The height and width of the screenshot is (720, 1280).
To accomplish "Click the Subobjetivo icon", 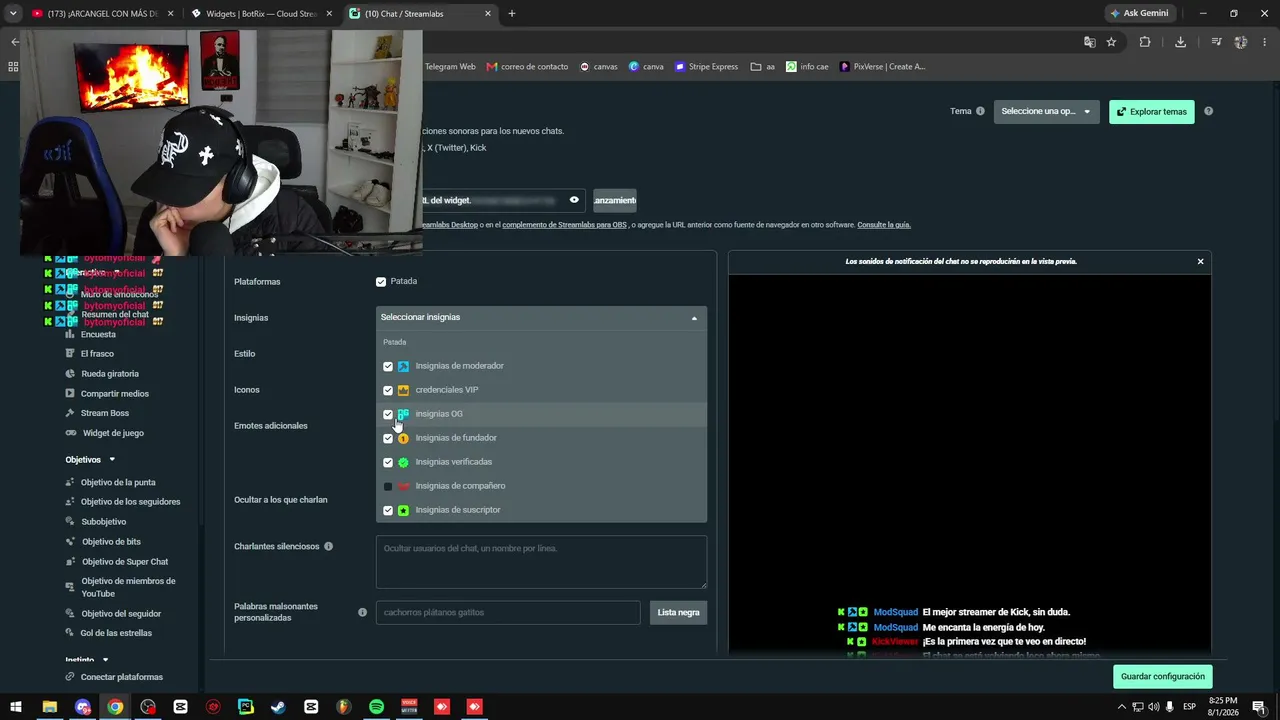I will click(x=70, y=522).
